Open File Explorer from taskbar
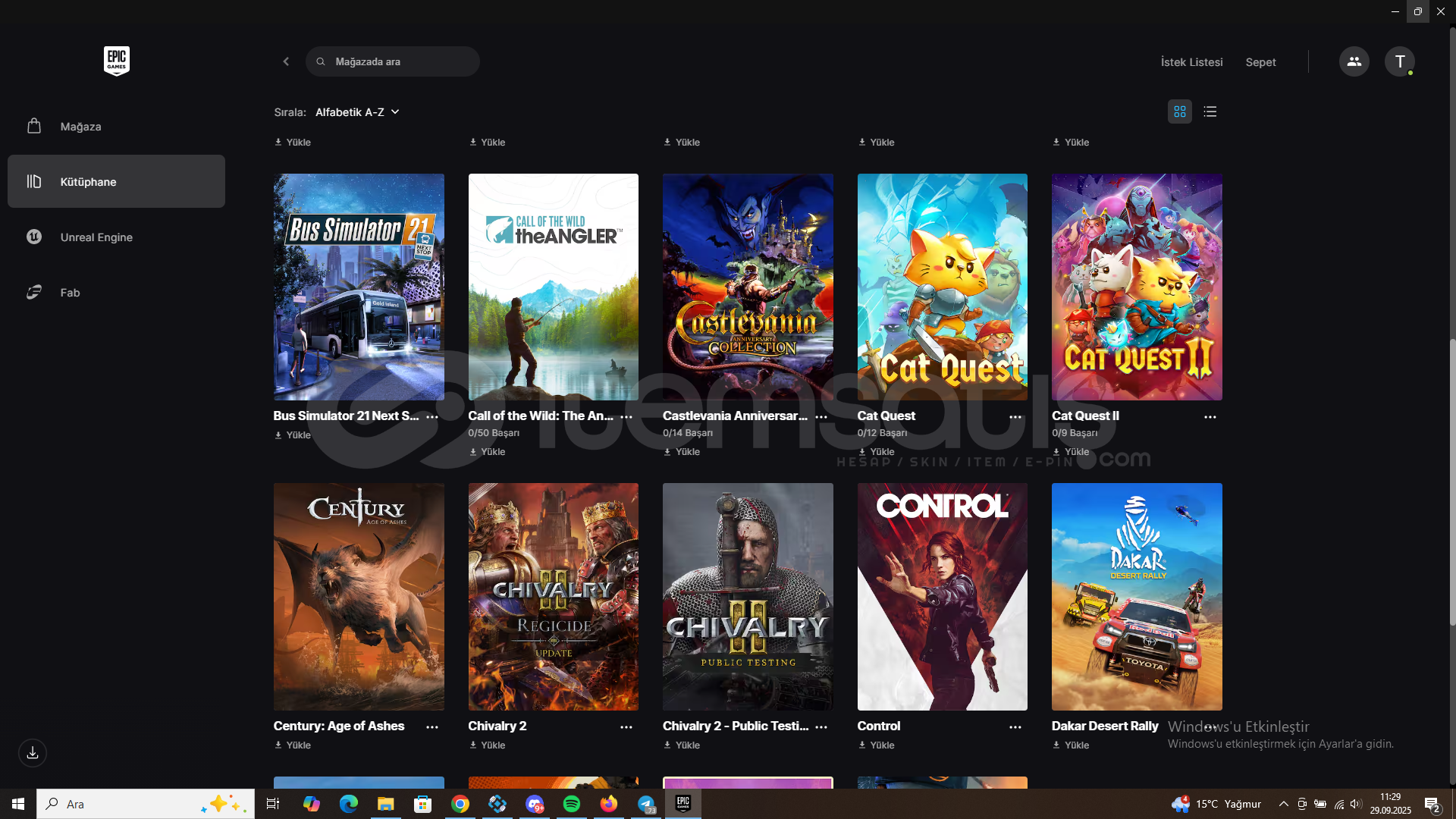Screen dimensions: 1456x819 [x=386, y=804]
